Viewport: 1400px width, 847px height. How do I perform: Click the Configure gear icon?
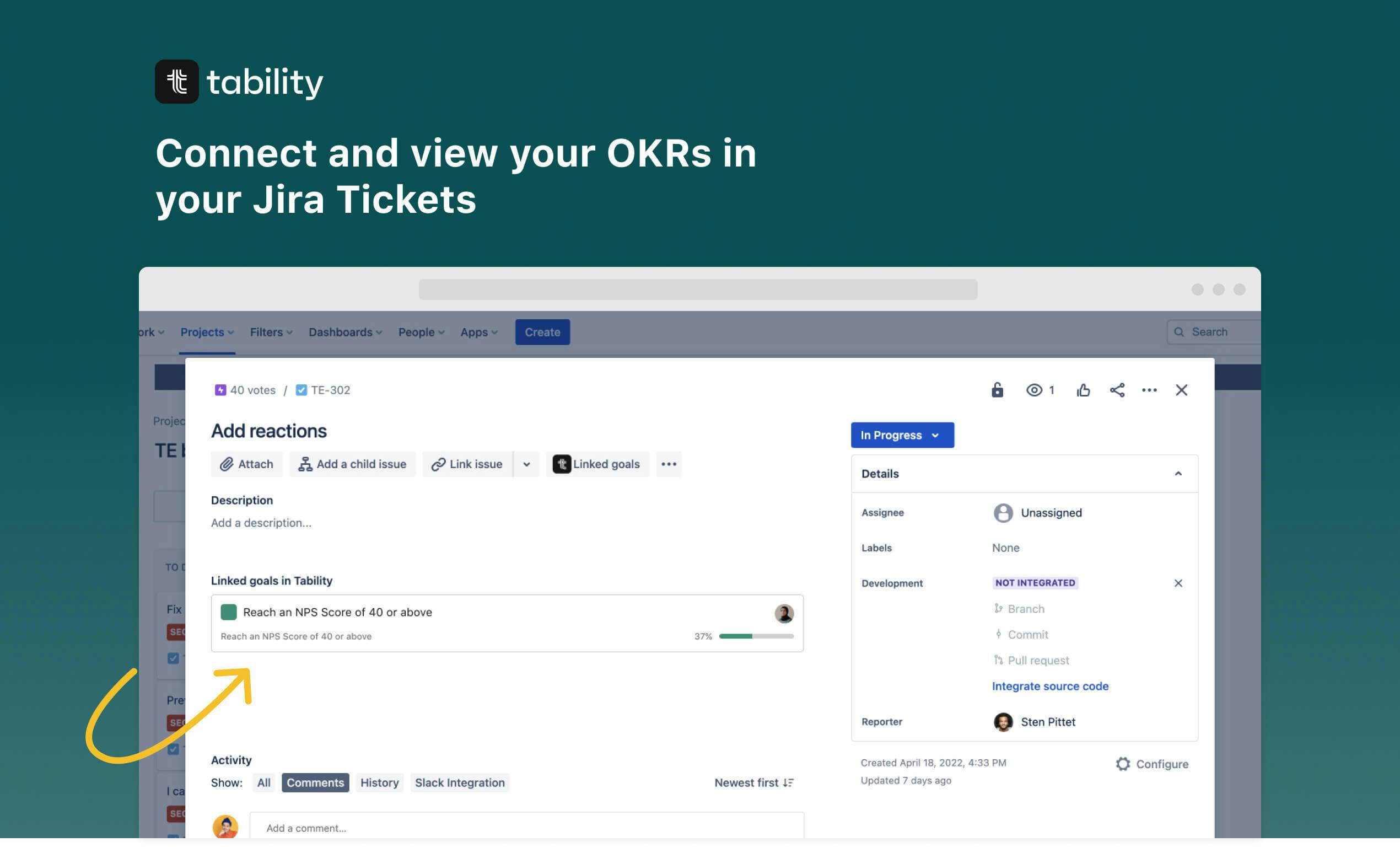pyautogui.click(x=1123, y=764)
